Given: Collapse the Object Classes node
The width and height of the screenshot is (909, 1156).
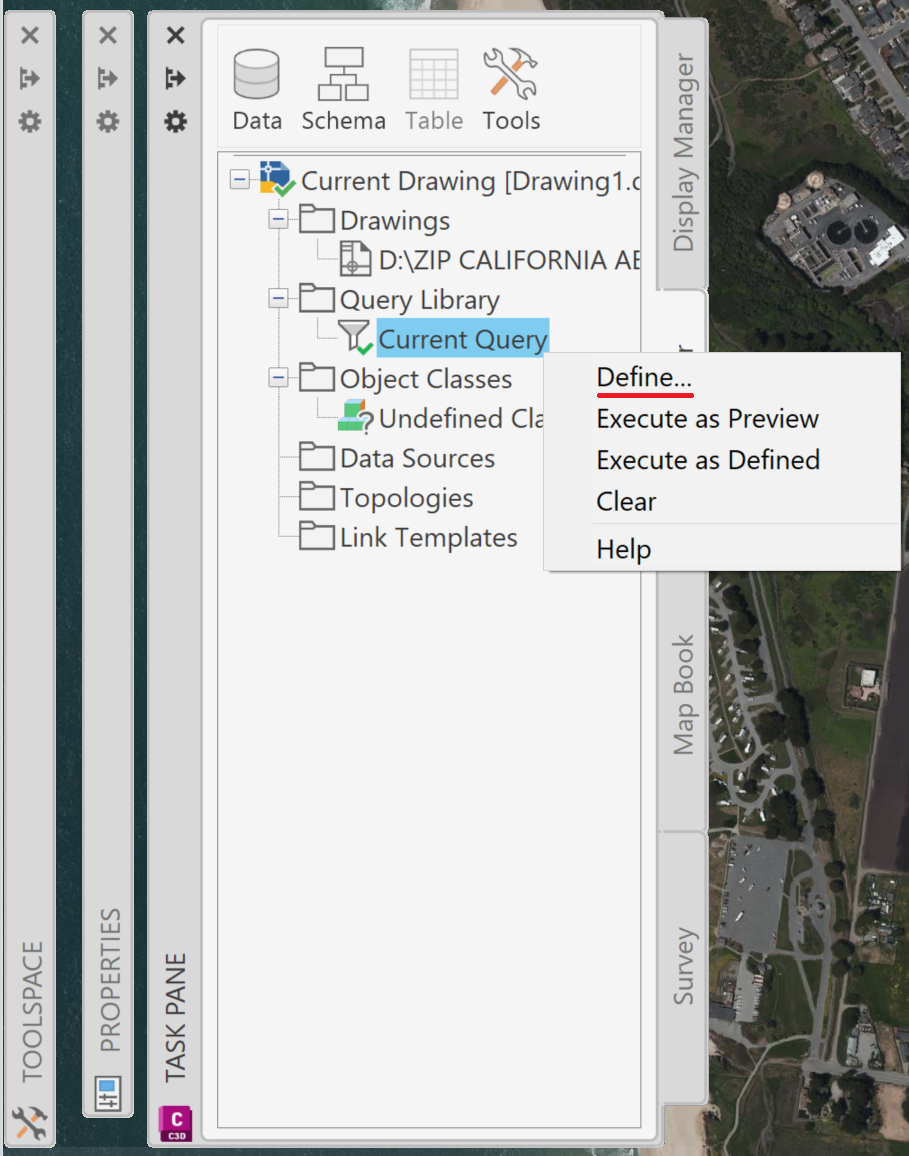Looking at the screenshot, I should pos(278,378).
